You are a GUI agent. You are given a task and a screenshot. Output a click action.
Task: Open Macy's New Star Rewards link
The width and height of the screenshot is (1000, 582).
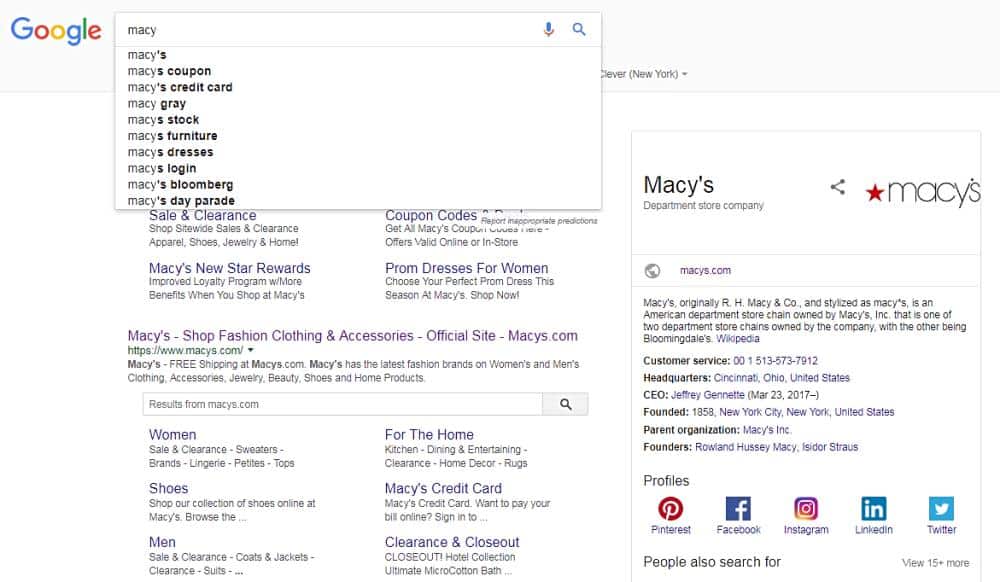click(230, 268)
